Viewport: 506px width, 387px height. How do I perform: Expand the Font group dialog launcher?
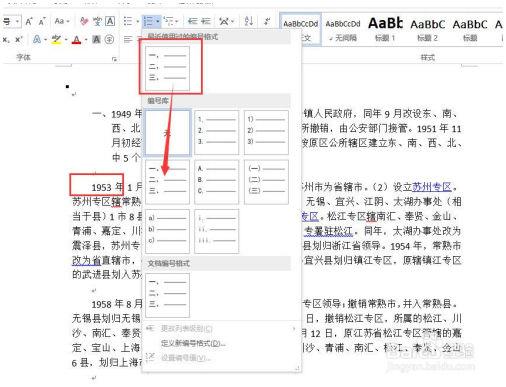[x=114, y=59]
